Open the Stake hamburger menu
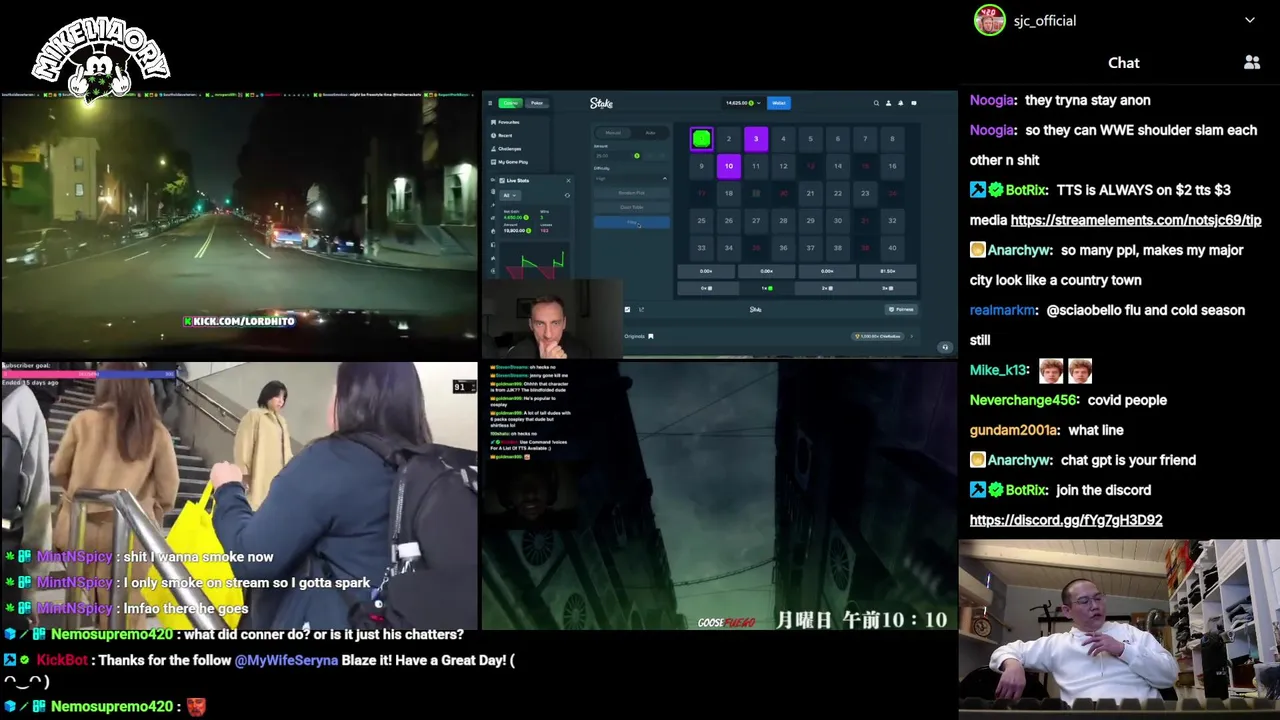This screenshot has width=1280, height=720. point(490,103)
